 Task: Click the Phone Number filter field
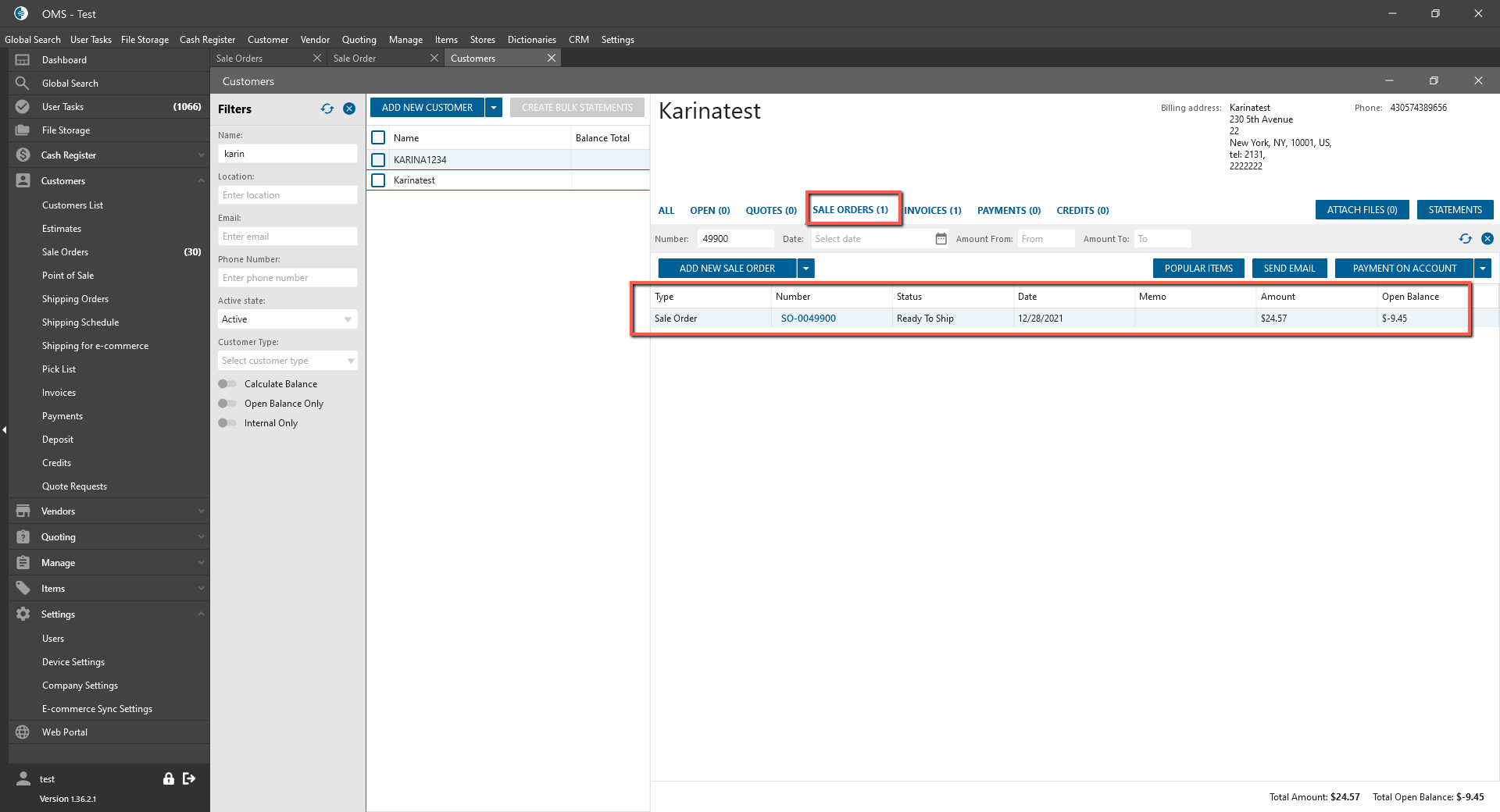point(287,278)
